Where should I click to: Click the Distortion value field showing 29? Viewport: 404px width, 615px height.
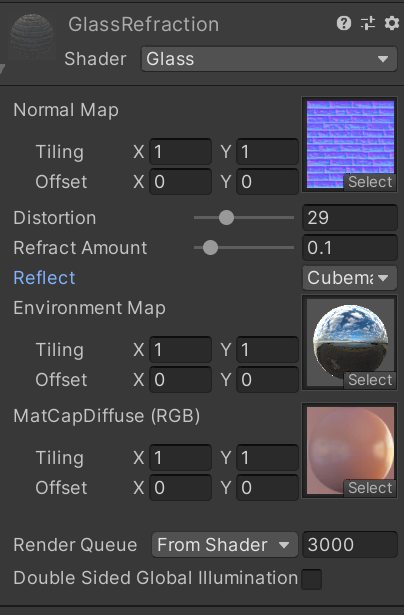[349, 218]
